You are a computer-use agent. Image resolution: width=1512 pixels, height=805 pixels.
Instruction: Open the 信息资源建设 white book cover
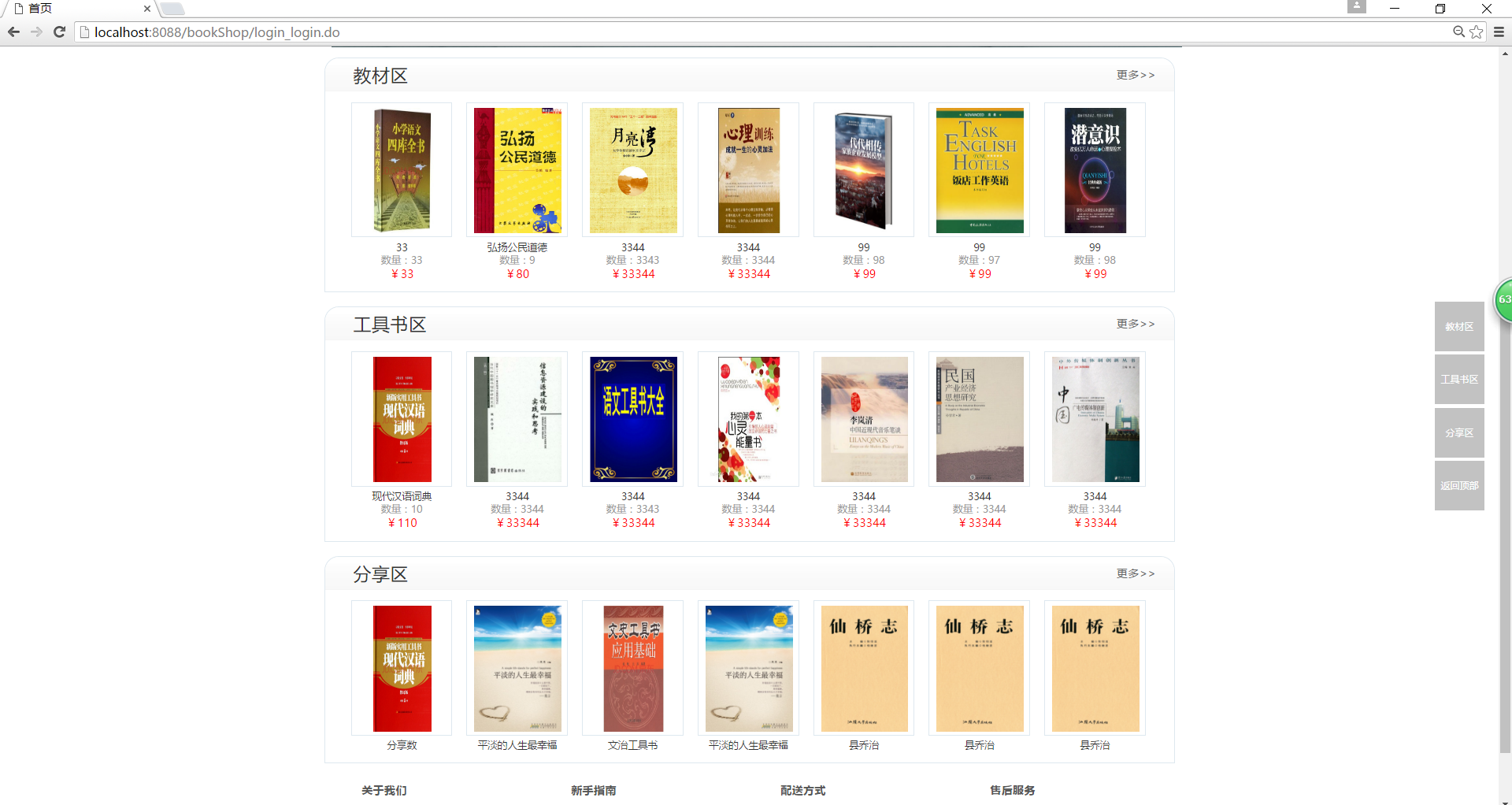[517, 419]
